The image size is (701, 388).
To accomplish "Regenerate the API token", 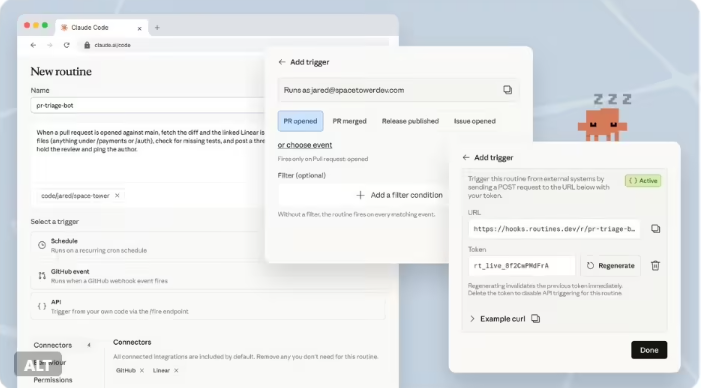I will click(x=610, y=266).
